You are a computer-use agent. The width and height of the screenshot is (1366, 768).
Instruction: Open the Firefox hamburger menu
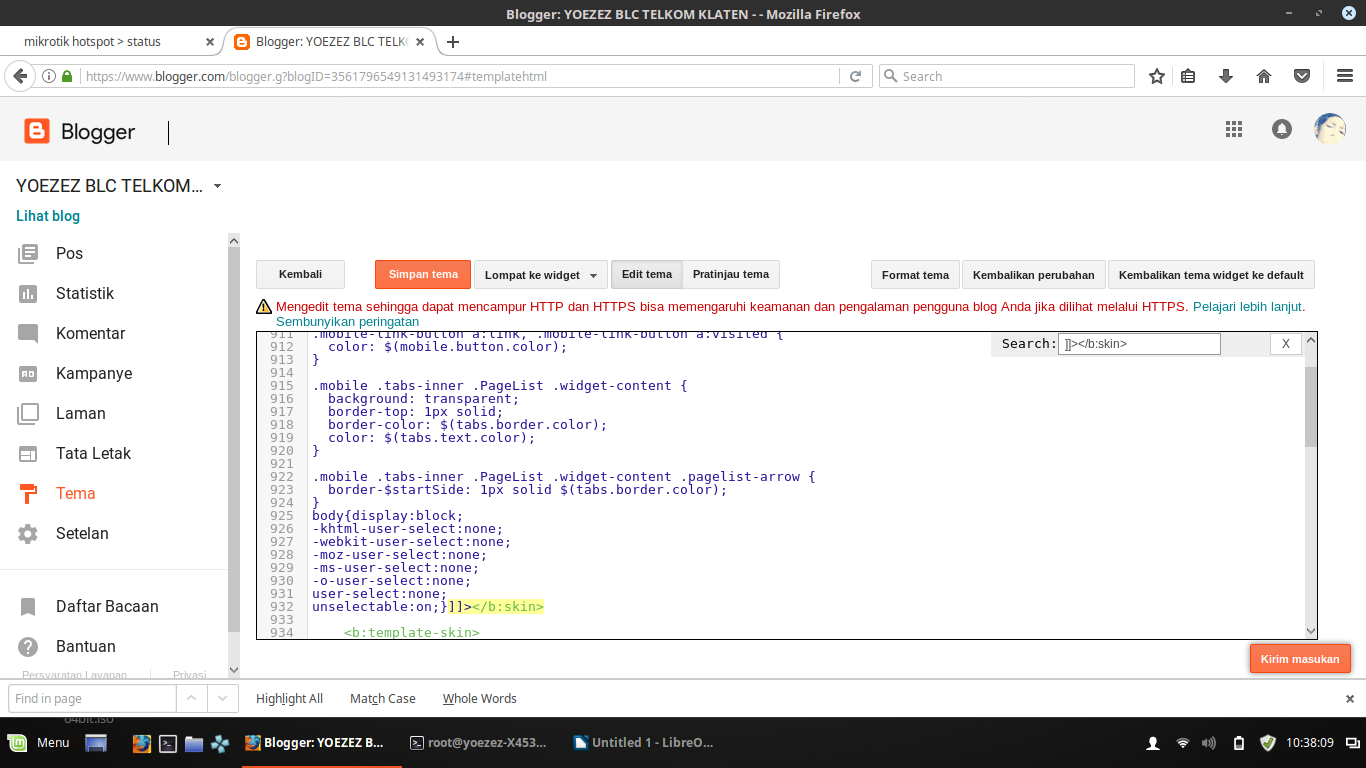coord(1347,75)
